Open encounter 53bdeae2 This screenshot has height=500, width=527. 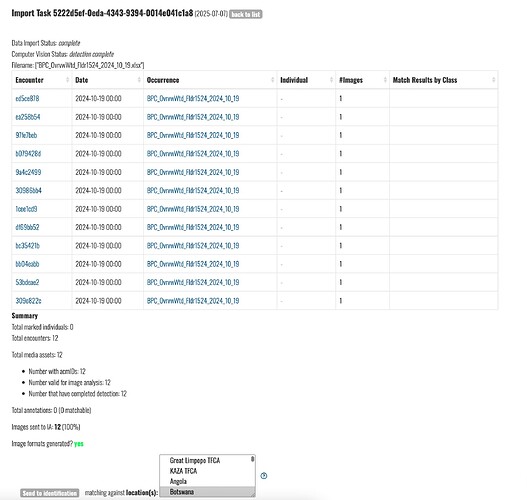point(27,282)
